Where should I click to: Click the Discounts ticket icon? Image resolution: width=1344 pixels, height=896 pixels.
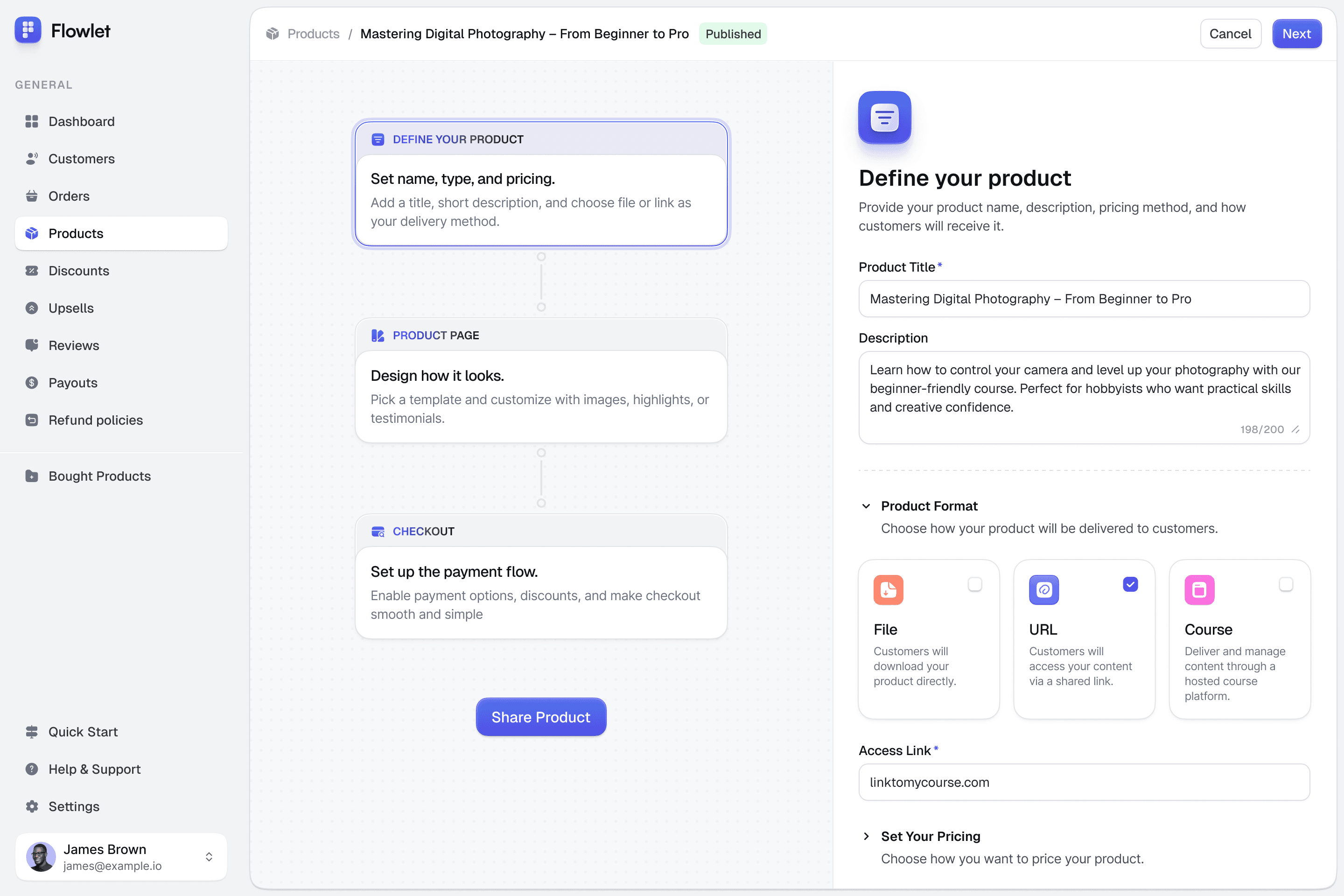(31, 271)
